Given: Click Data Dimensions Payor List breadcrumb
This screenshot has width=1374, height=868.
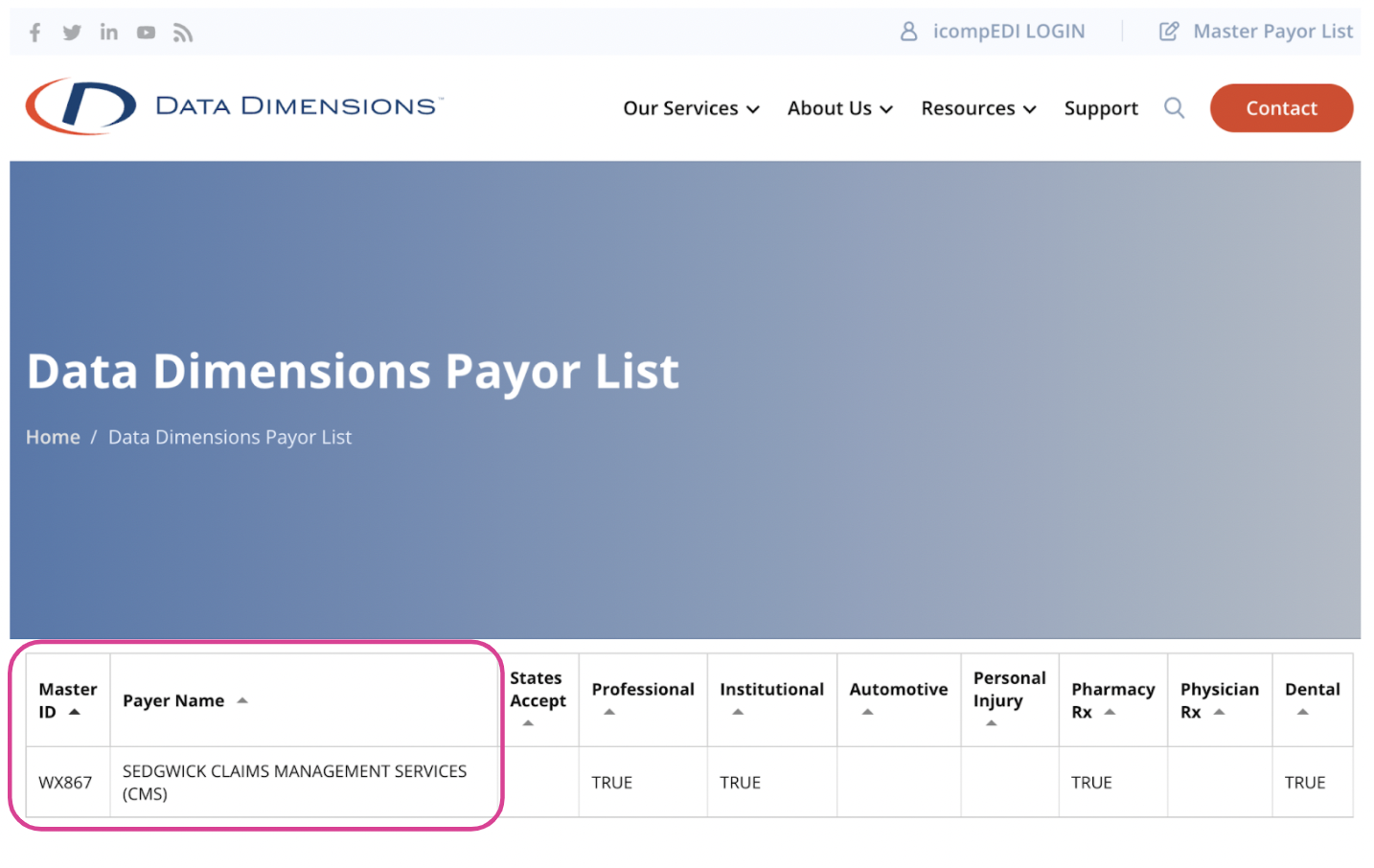Looking at the screenshot, I should click(x=230, y=437).
